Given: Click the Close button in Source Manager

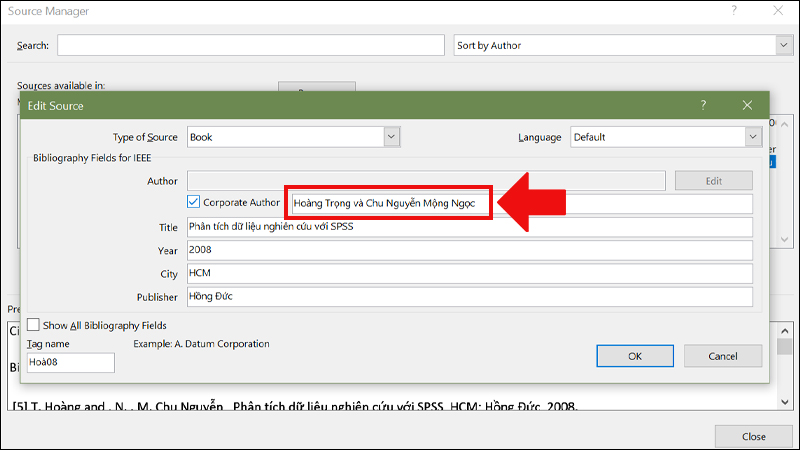Looking at the screenshot, I should pyautogui.click(x=754, y=436).
